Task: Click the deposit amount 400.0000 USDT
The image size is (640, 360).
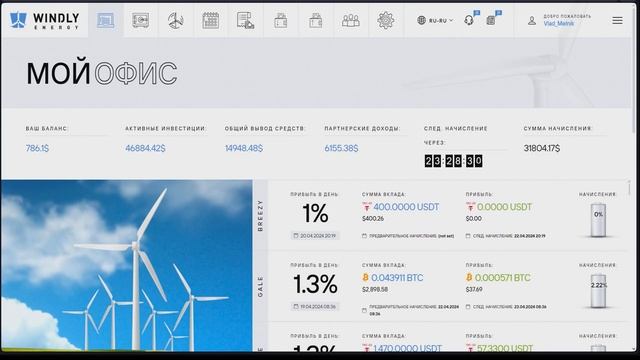Action: pyautogui.click(x=406, y=207)
